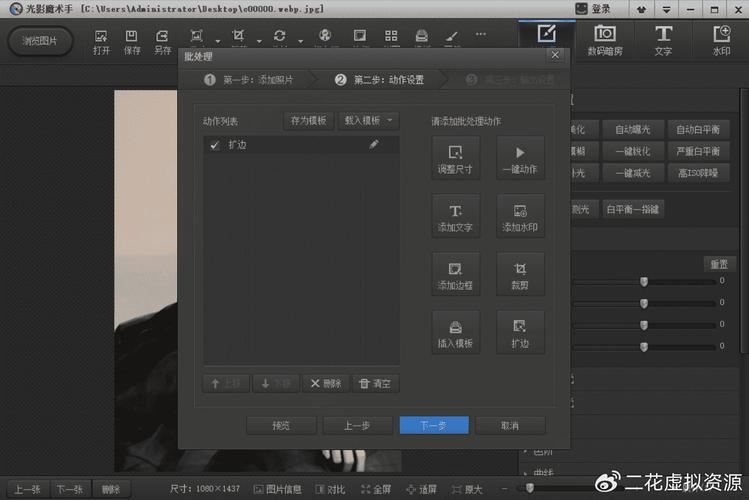Select step 第二步：动作设置
This screenshot has width=749, height=500.
379,80
